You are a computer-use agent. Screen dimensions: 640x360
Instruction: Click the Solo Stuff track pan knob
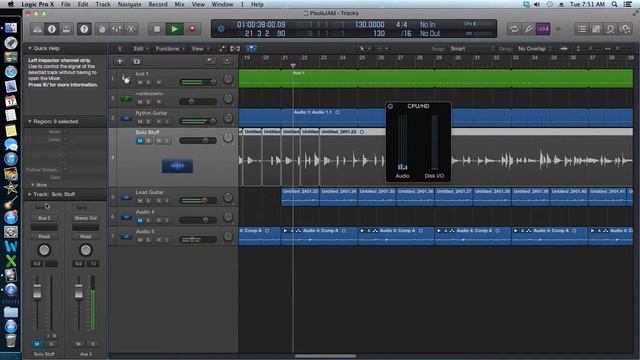tap(228, 138)
